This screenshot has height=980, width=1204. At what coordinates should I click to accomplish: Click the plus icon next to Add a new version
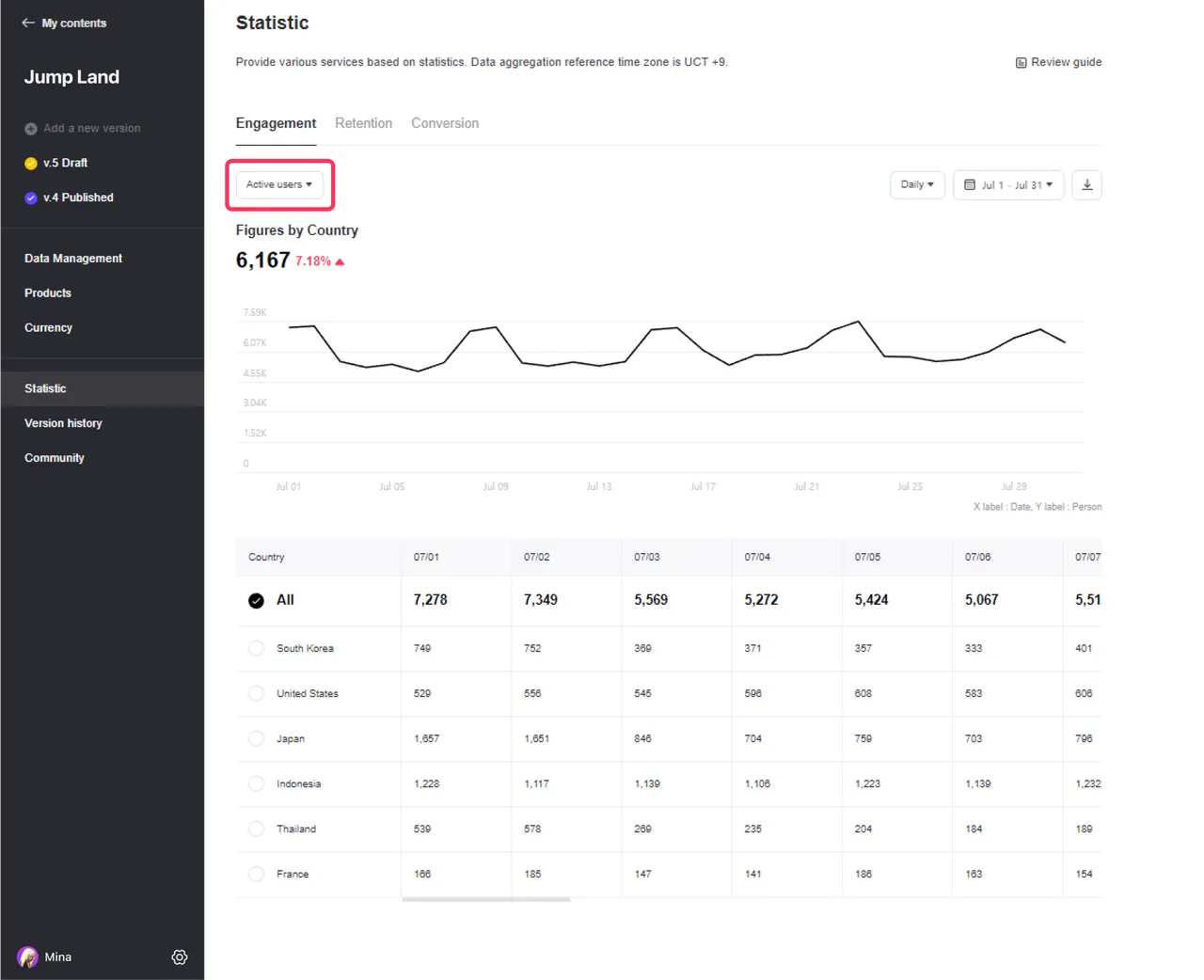(x=31, y=128)
